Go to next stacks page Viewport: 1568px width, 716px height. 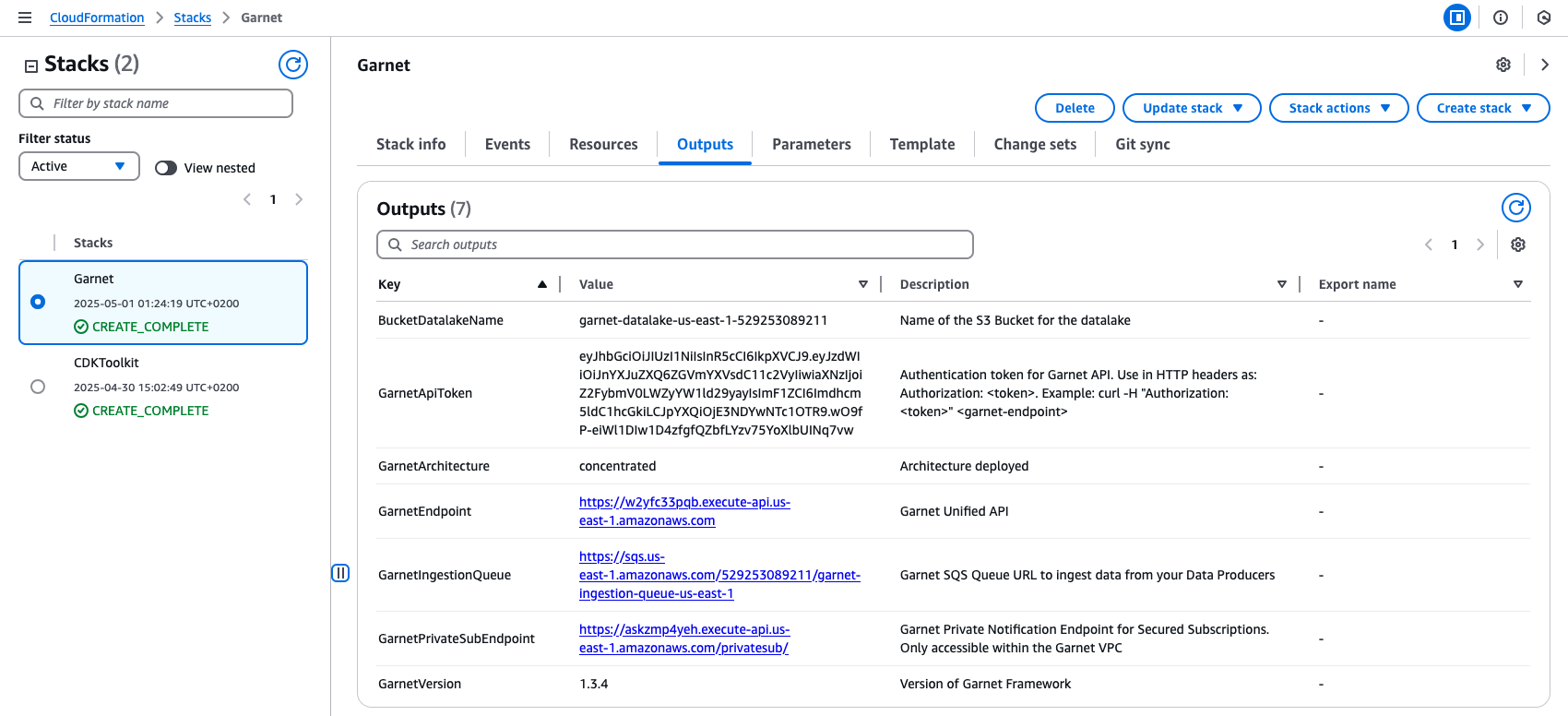pyautogui.click(x=299, y=199)
